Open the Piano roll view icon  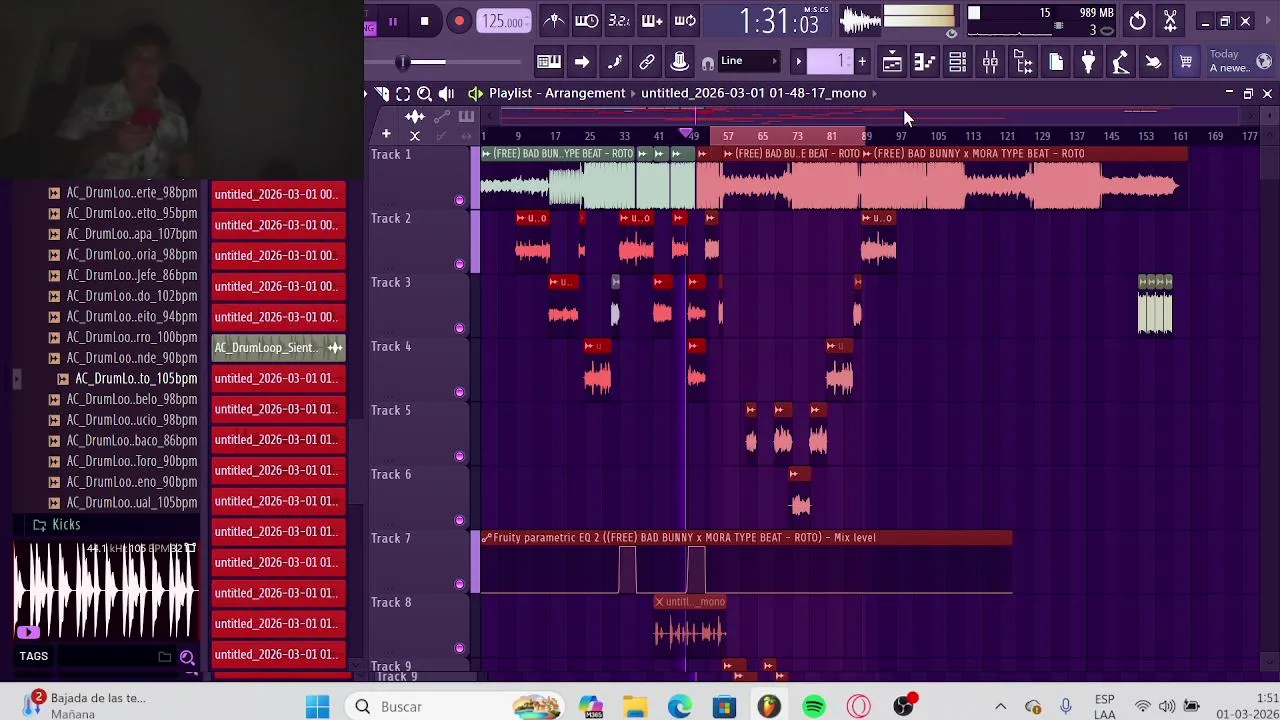(924, 62)
